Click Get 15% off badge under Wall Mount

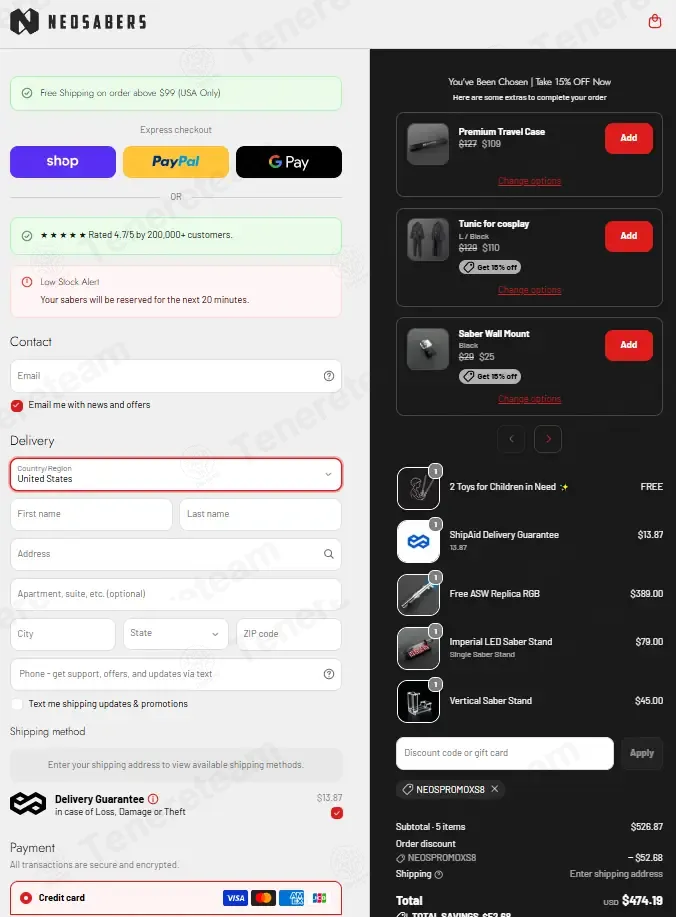(490, 377)
